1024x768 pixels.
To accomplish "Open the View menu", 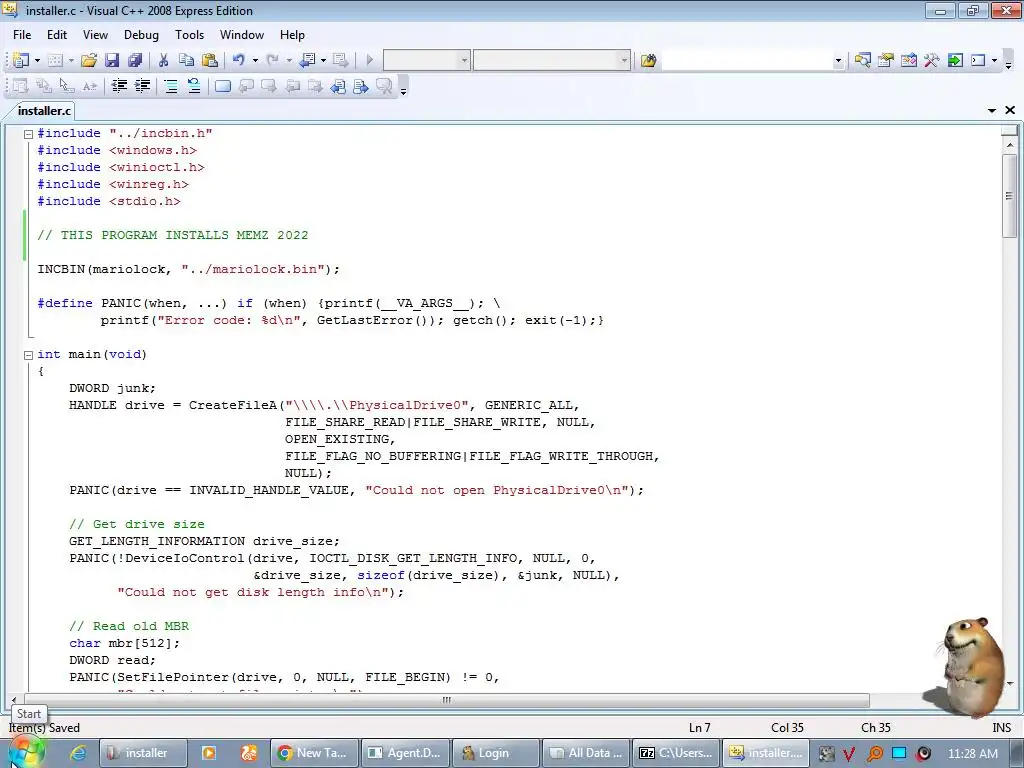I will pos(95,35).
